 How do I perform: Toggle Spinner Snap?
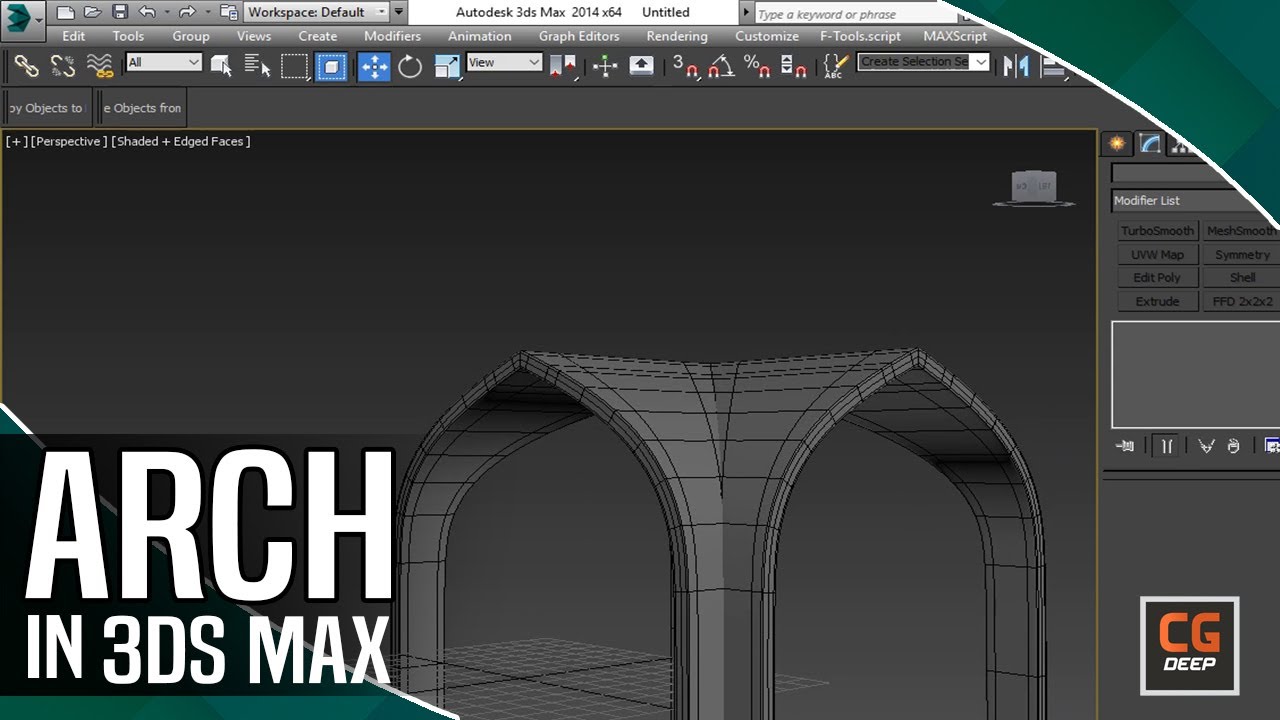[x=793, y=66]
